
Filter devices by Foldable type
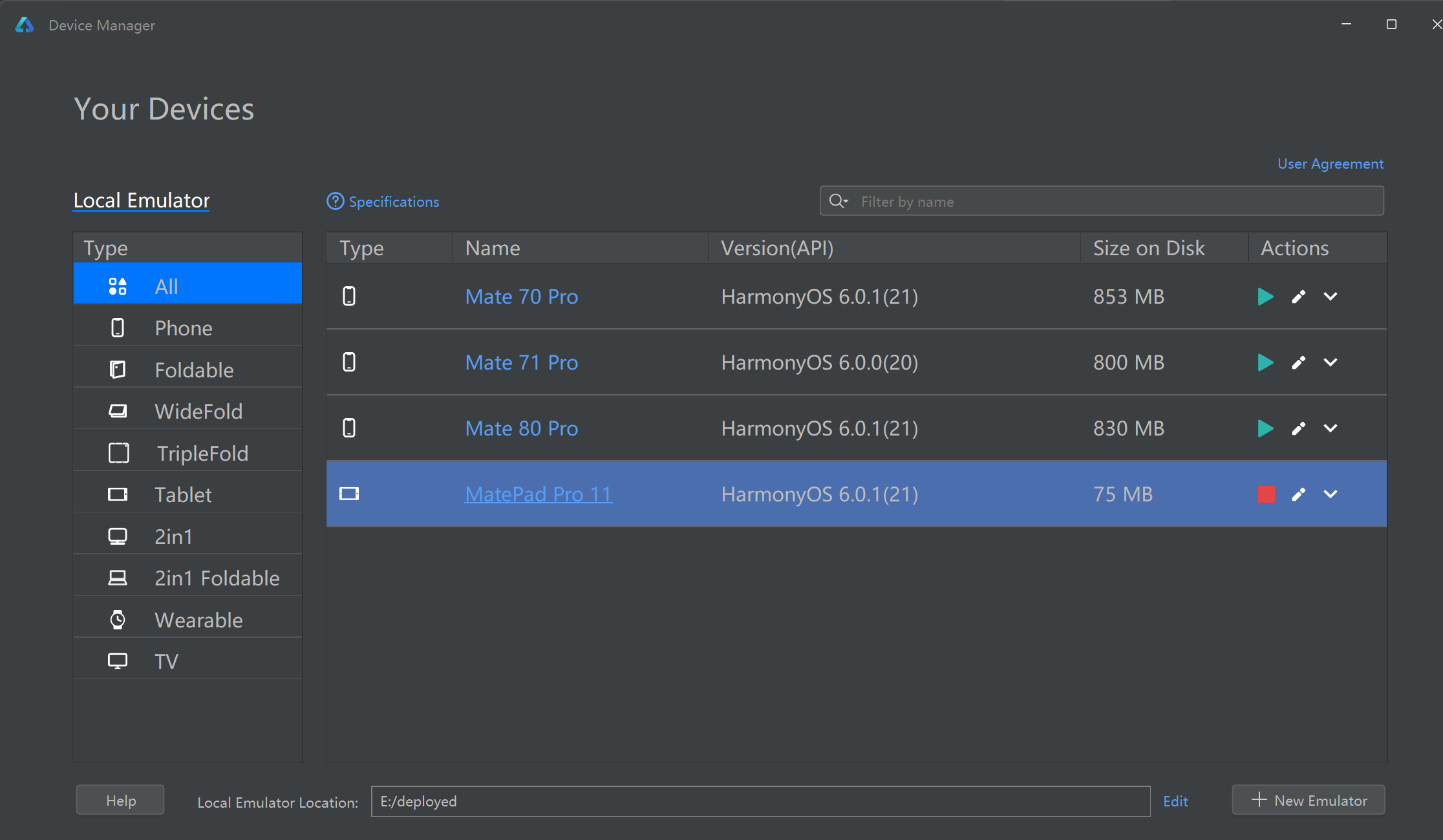(x=187, y=366)
